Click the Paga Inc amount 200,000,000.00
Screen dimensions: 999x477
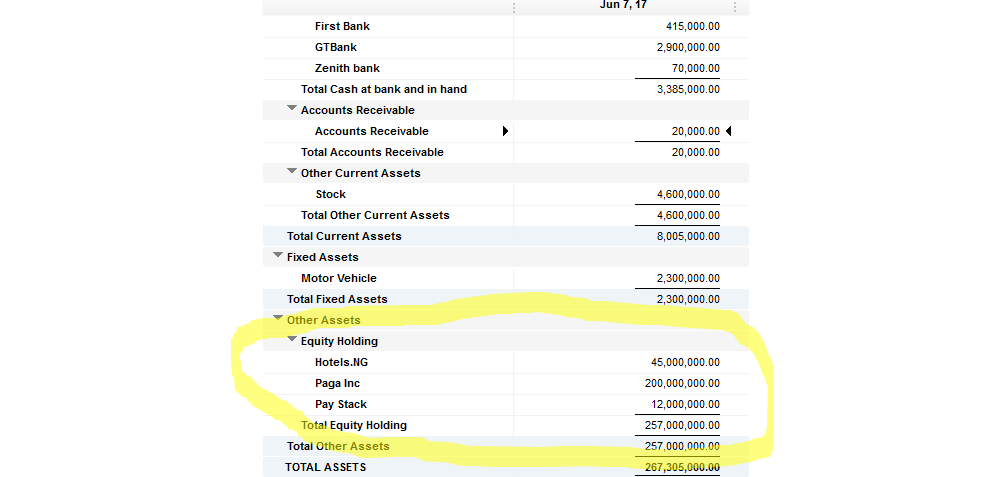pyautogui.click(x=682, y=383)
